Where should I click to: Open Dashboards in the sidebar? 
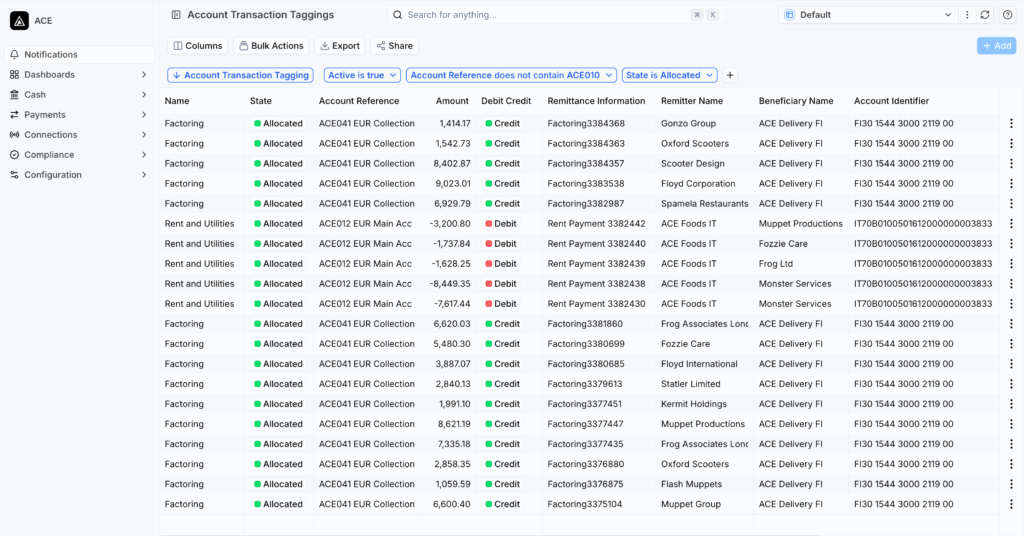(x=79, y=74)
